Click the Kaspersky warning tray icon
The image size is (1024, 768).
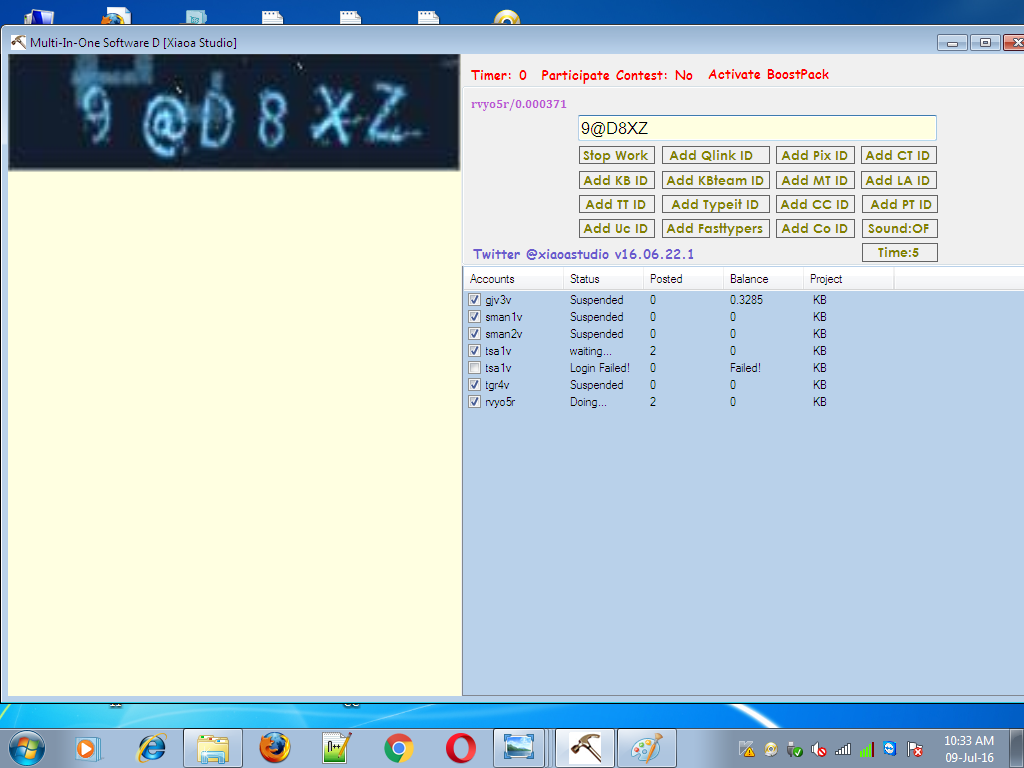click(x=746, y=749)
